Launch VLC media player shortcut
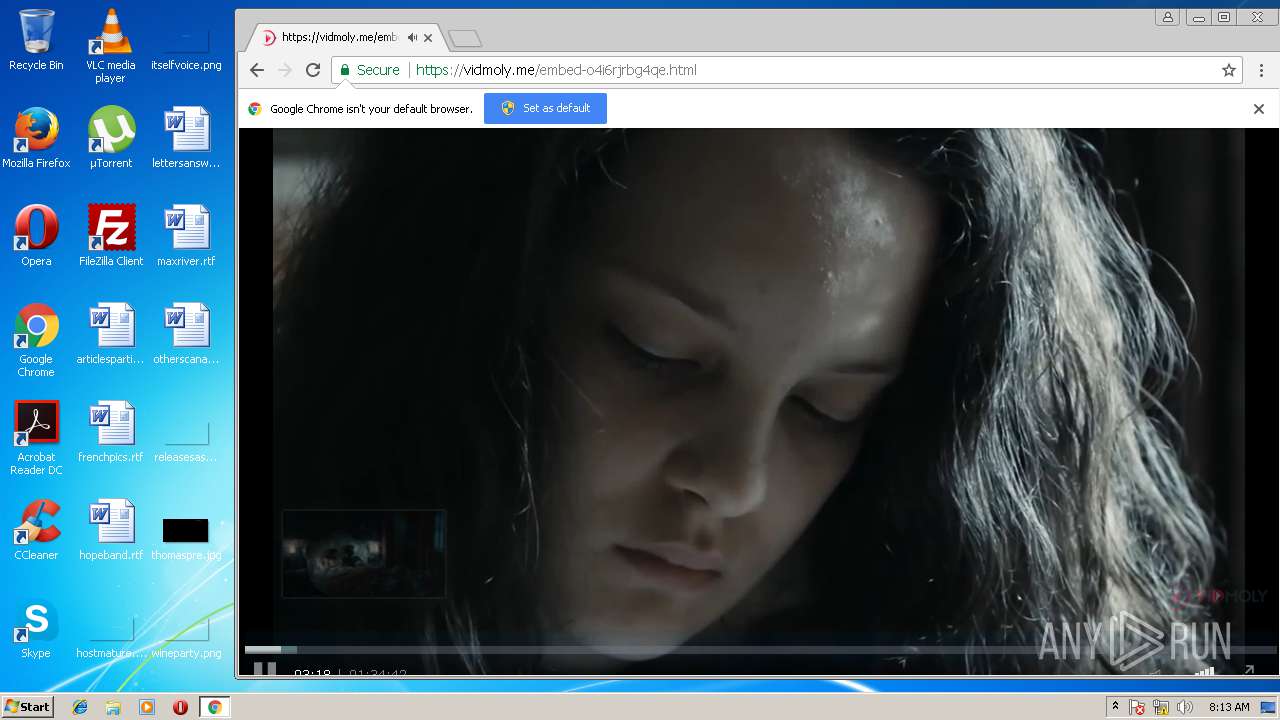 point(110,45)
